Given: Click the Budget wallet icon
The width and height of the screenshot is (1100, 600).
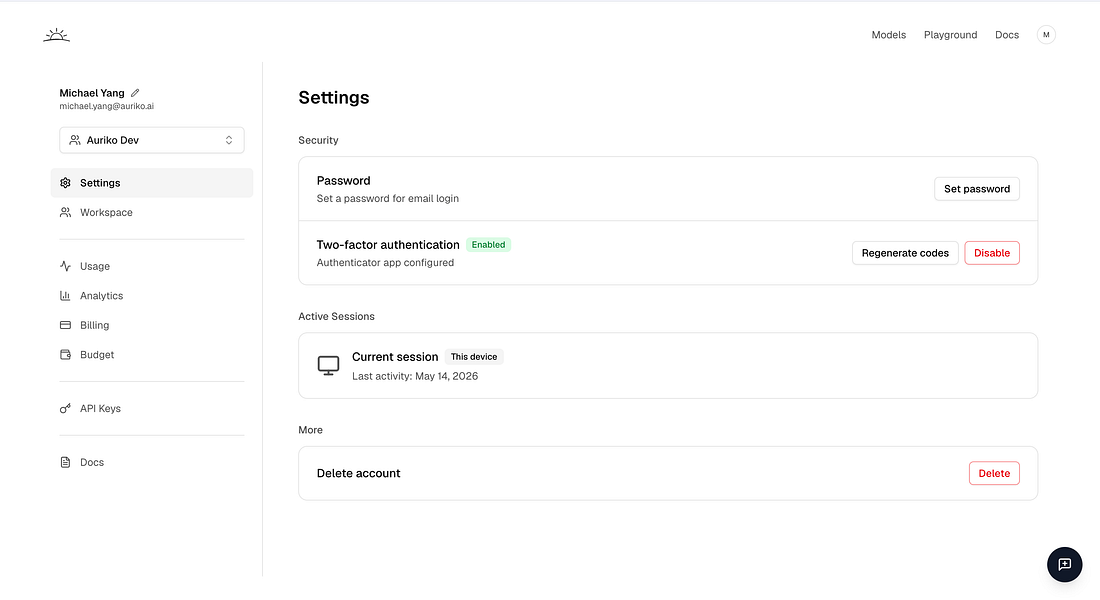Looking at the screenshot, I should point(65,355).
